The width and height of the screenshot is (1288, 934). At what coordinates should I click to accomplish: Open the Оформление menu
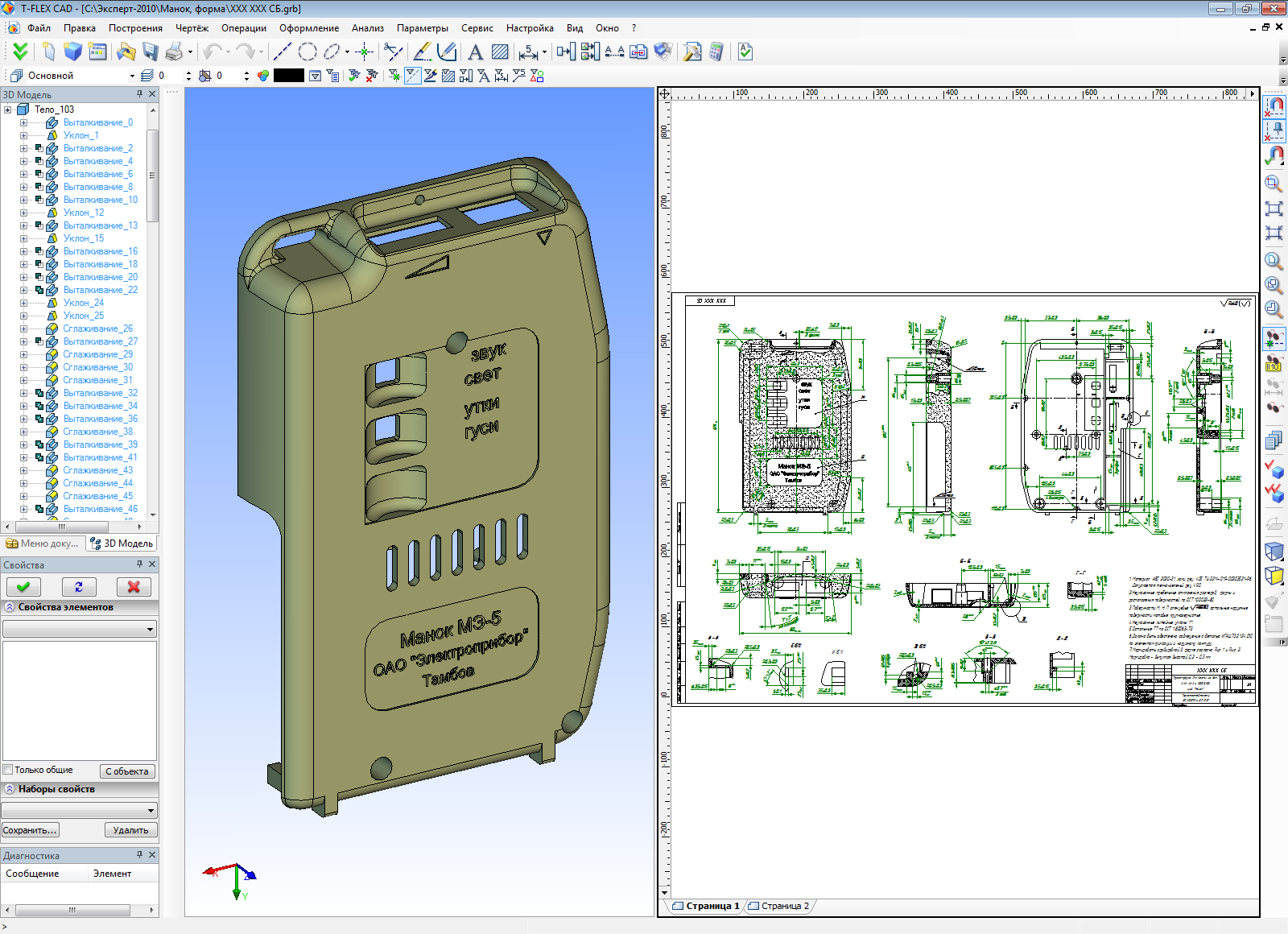tap(309, 28)
